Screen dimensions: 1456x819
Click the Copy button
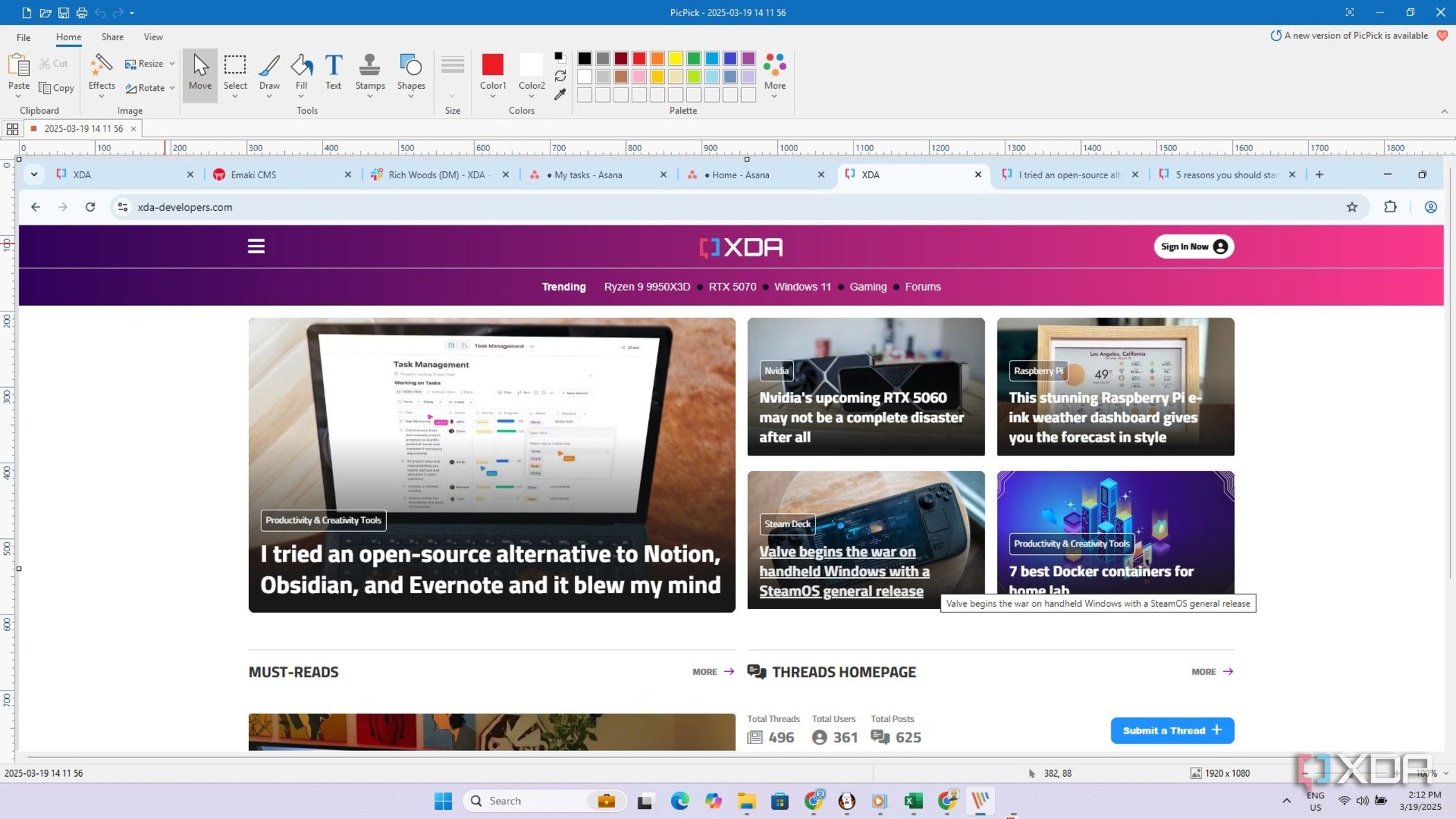pos(57,88)
